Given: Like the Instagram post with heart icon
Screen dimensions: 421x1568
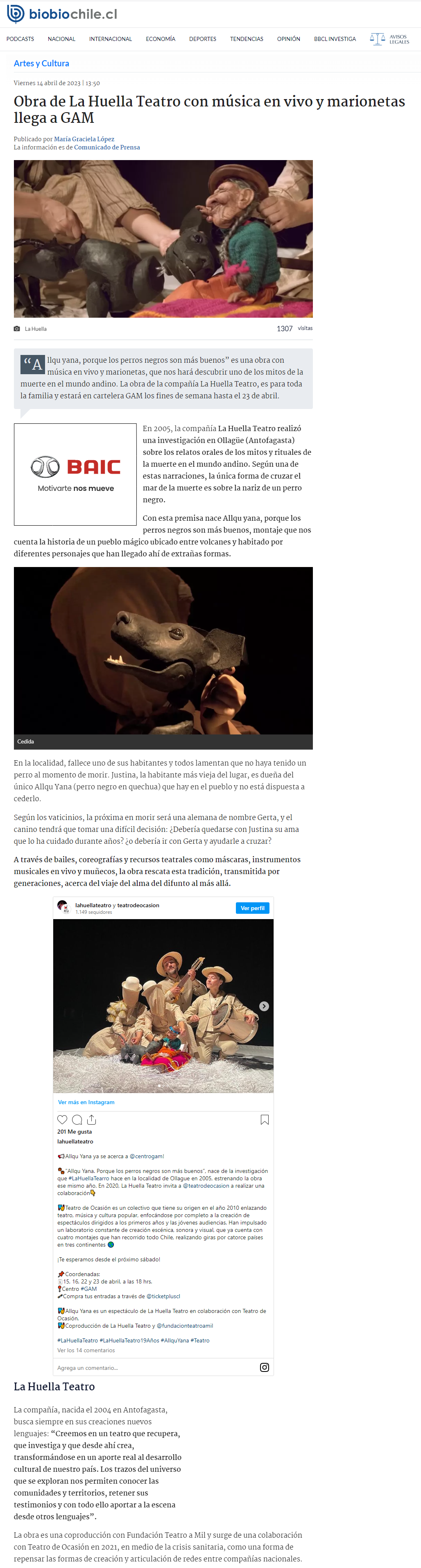Looking at the screenshot, I should pyautogui.click(x=62, y=1119).
